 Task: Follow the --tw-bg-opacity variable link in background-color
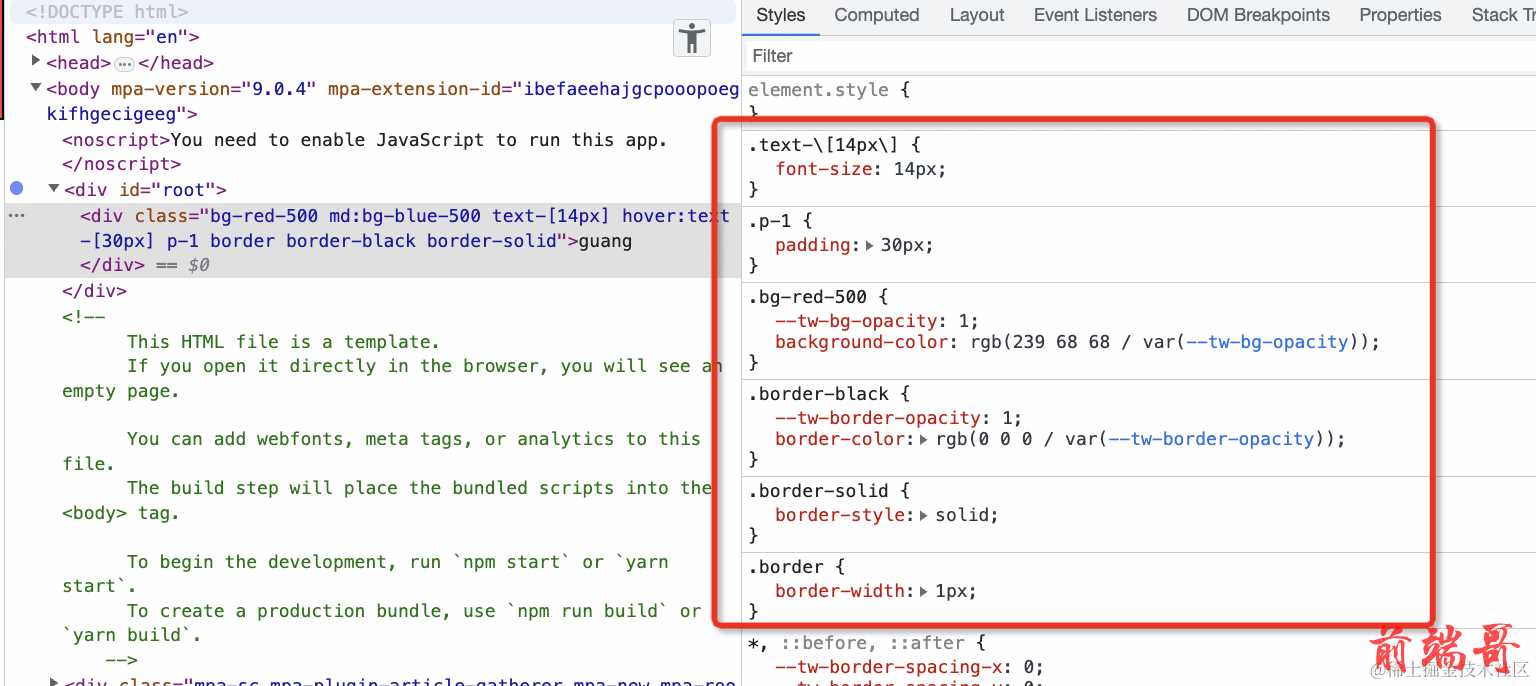pos(1267,342)
